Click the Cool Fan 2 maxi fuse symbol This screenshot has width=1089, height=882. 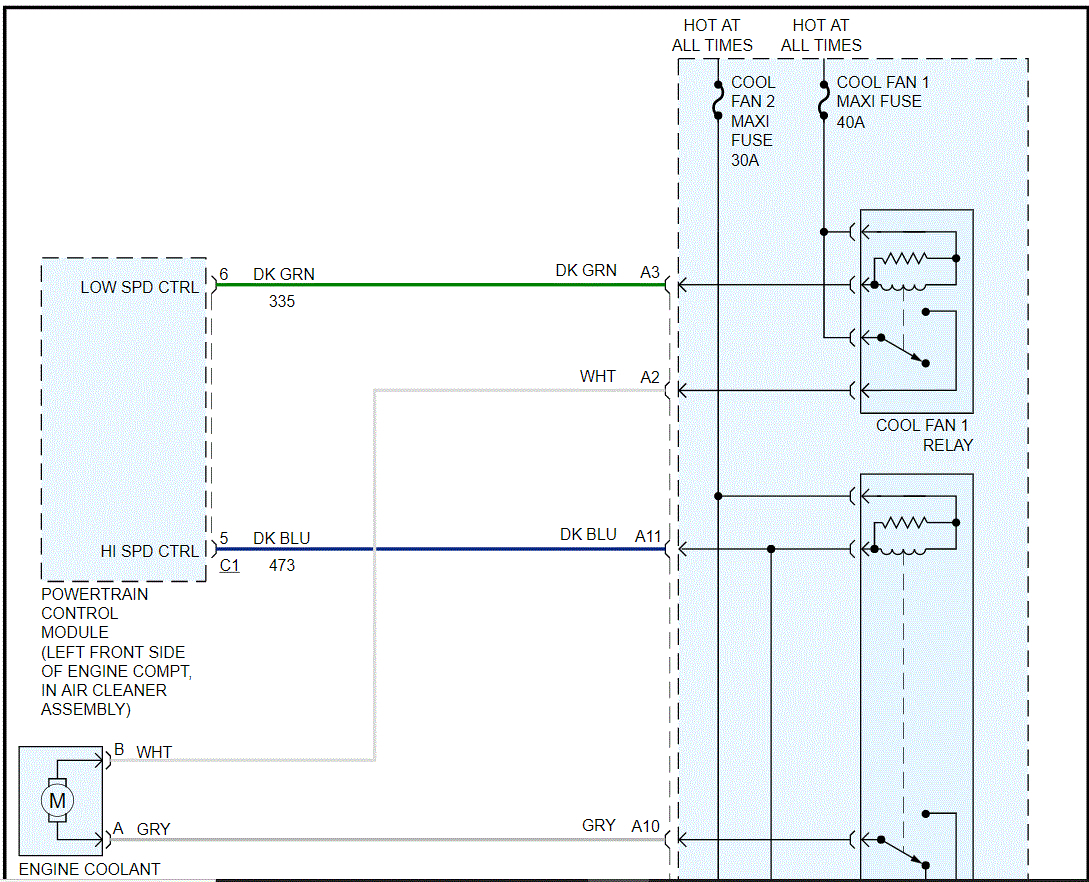click(x=718, y=99)
